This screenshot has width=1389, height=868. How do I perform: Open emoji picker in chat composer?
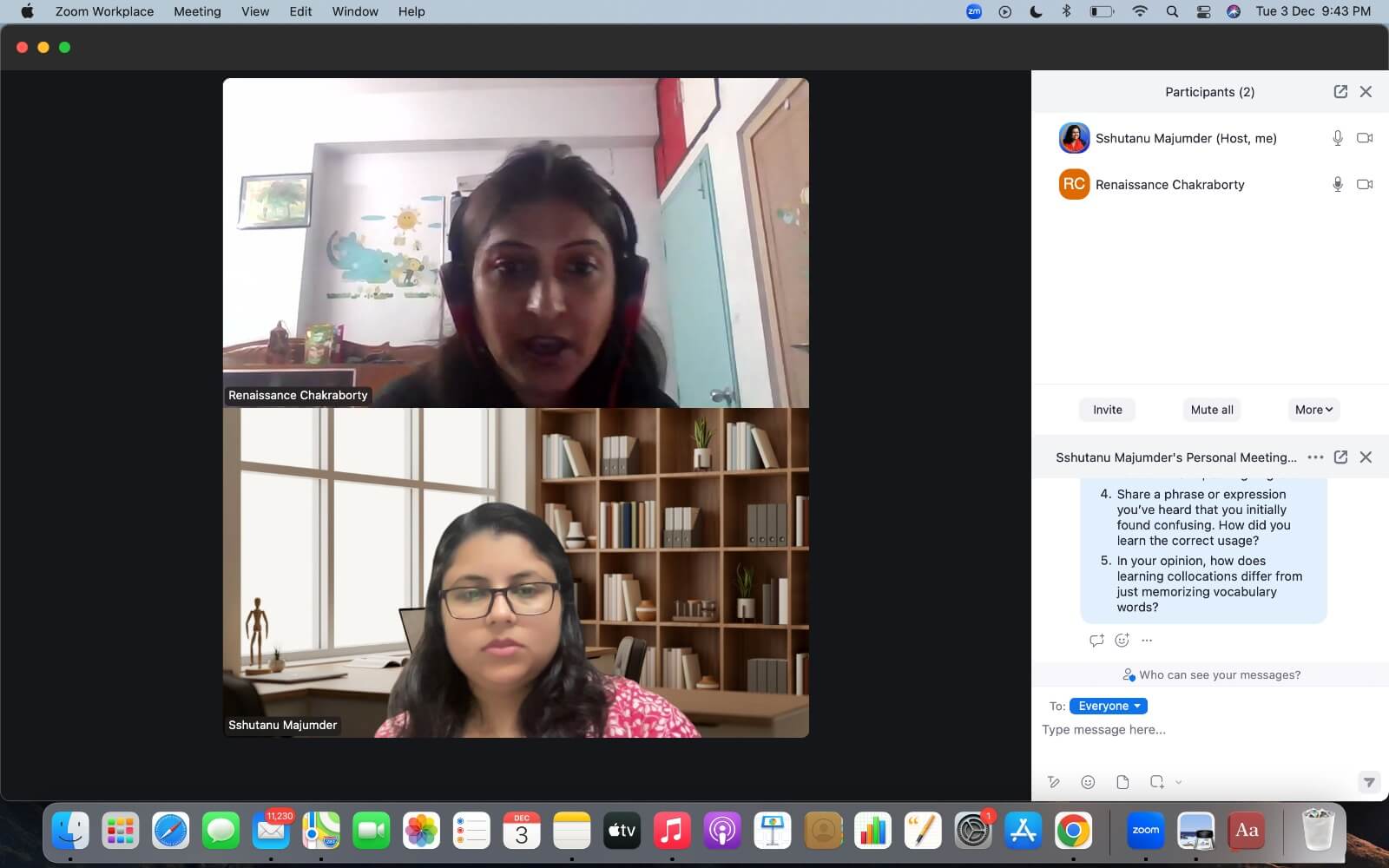click(x=1088, y=782)
